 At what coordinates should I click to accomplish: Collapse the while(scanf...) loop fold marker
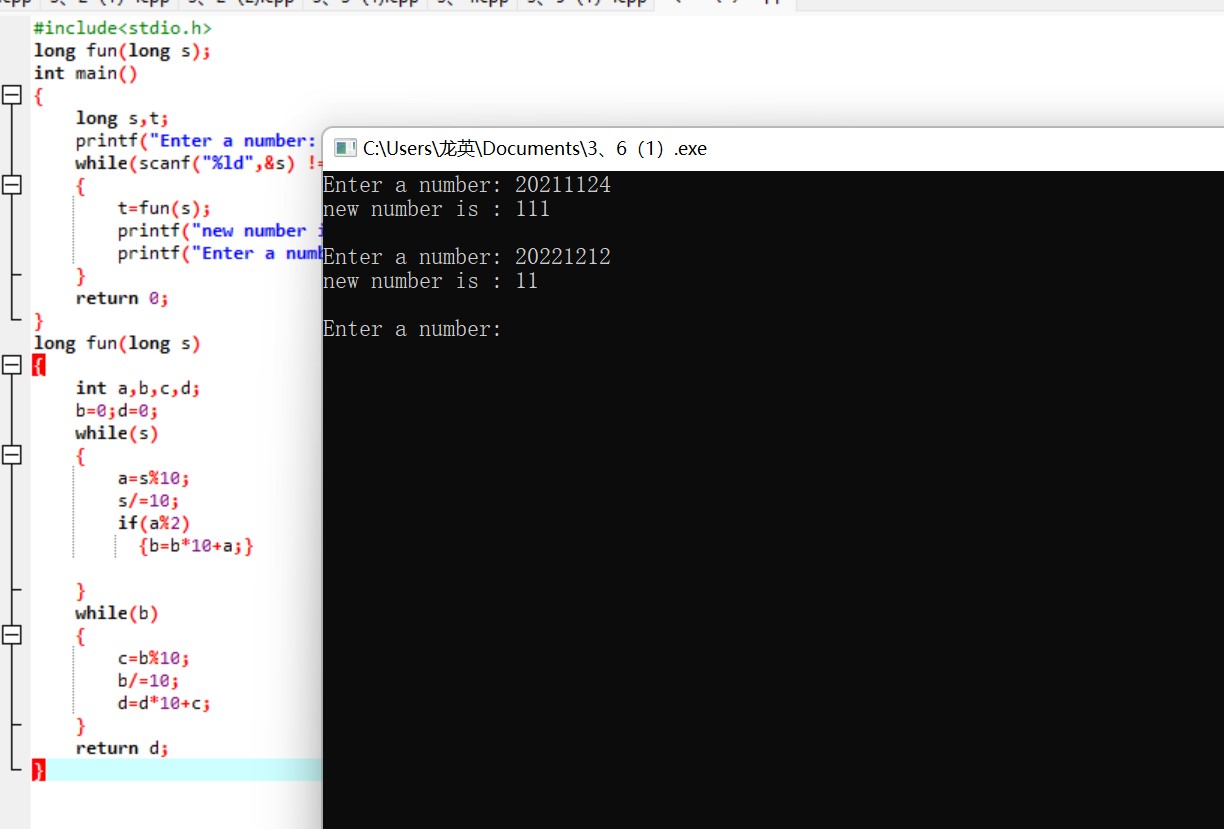(12, 186)
